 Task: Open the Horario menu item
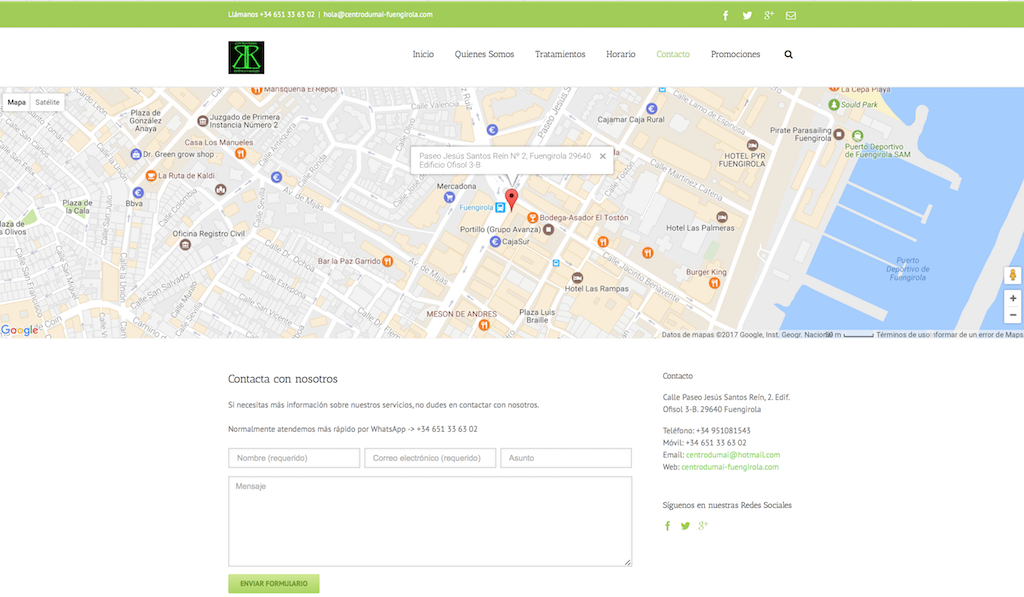point(620,54)
